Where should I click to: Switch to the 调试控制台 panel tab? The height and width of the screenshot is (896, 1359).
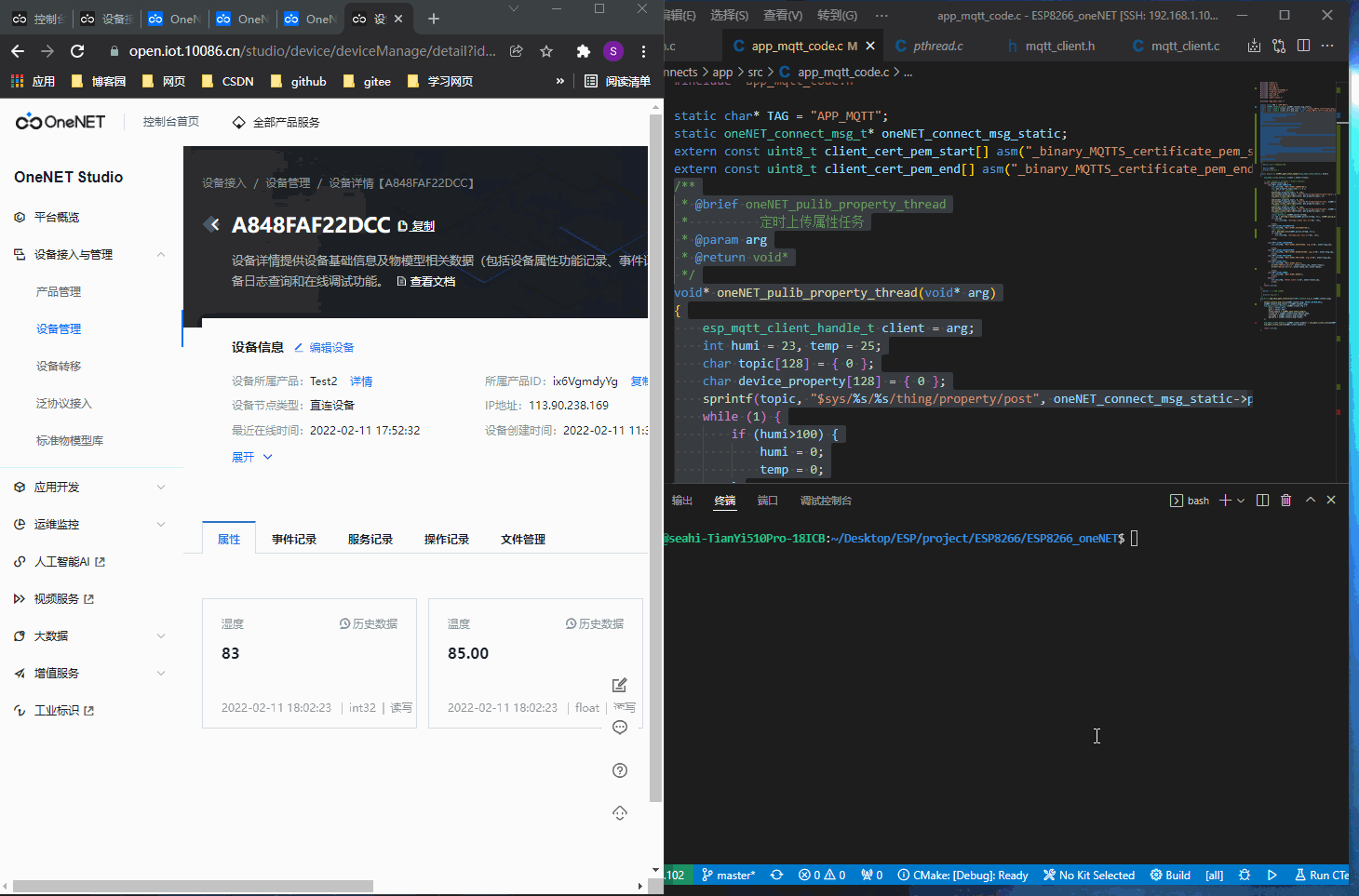pos(826,501)
